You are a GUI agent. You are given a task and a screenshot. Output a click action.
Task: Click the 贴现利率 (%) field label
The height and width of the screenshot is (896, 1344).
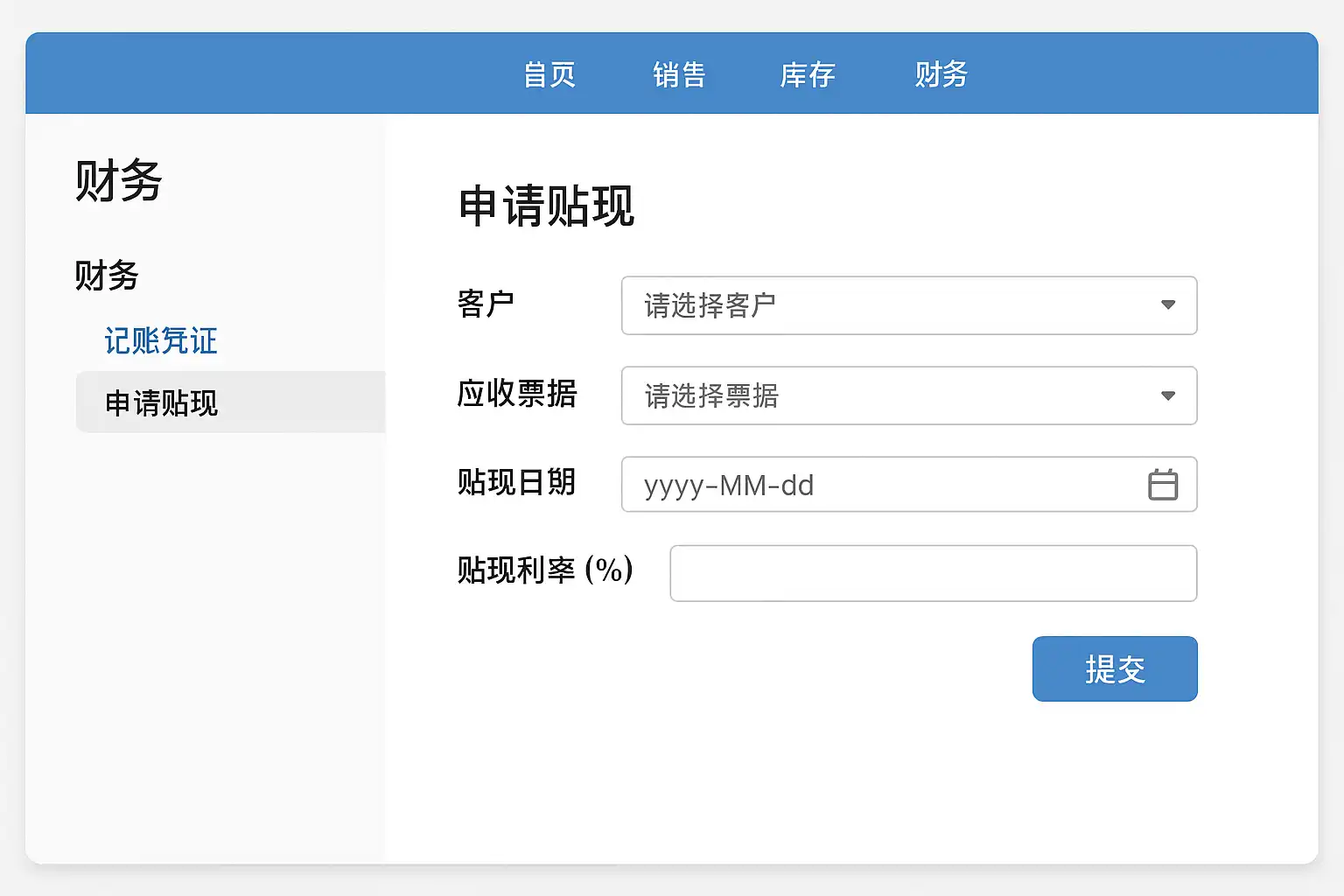[544, 570]
